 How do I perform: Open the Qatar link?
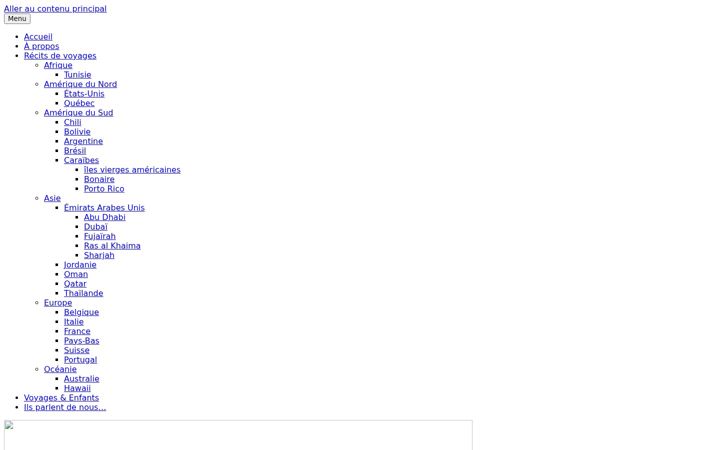(x=75, y=284)
